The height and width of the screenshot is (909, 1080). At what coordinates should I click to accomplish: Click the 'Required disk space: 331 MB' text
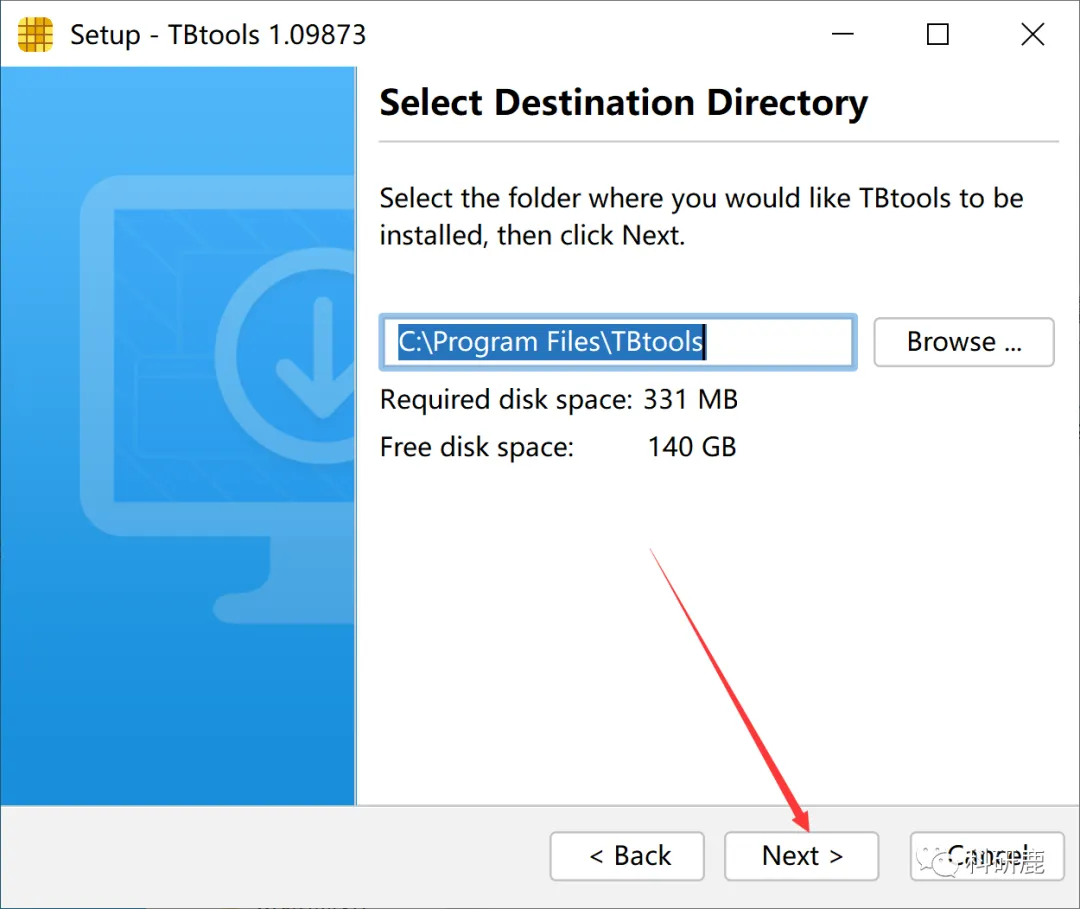pyautogui.click(x=559, y=399)
